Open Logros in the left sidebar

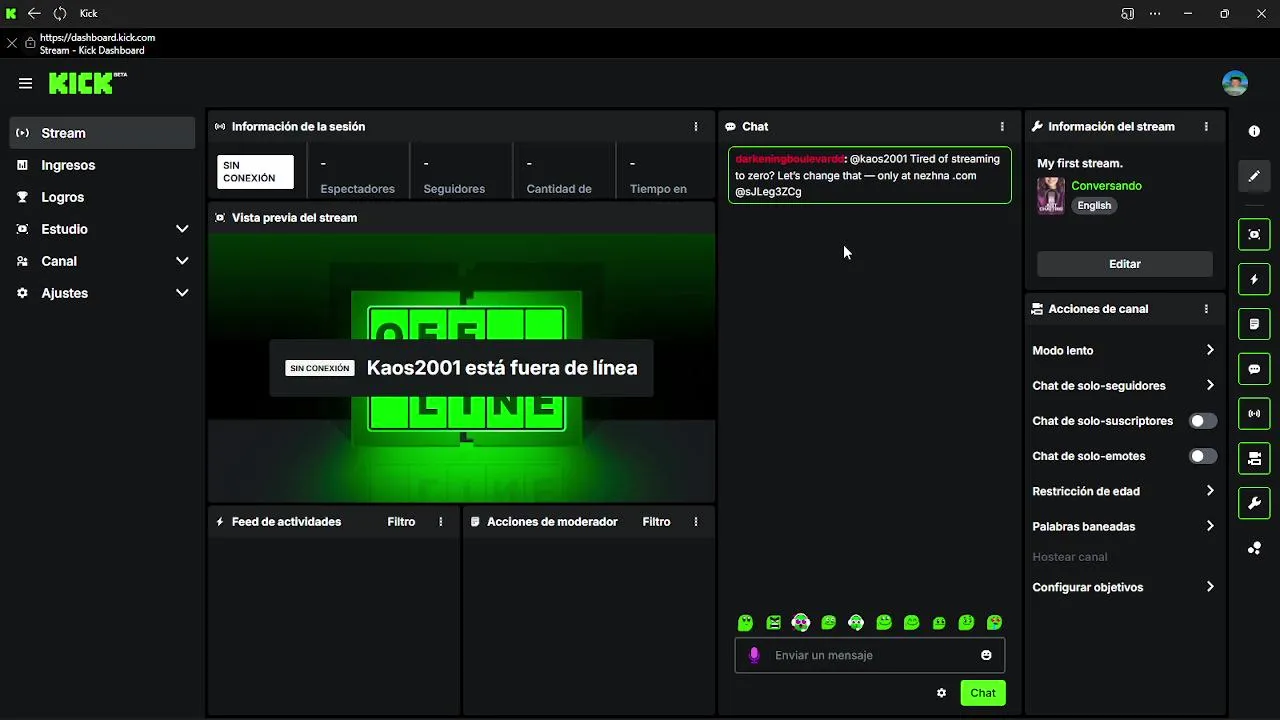point(102,197)
